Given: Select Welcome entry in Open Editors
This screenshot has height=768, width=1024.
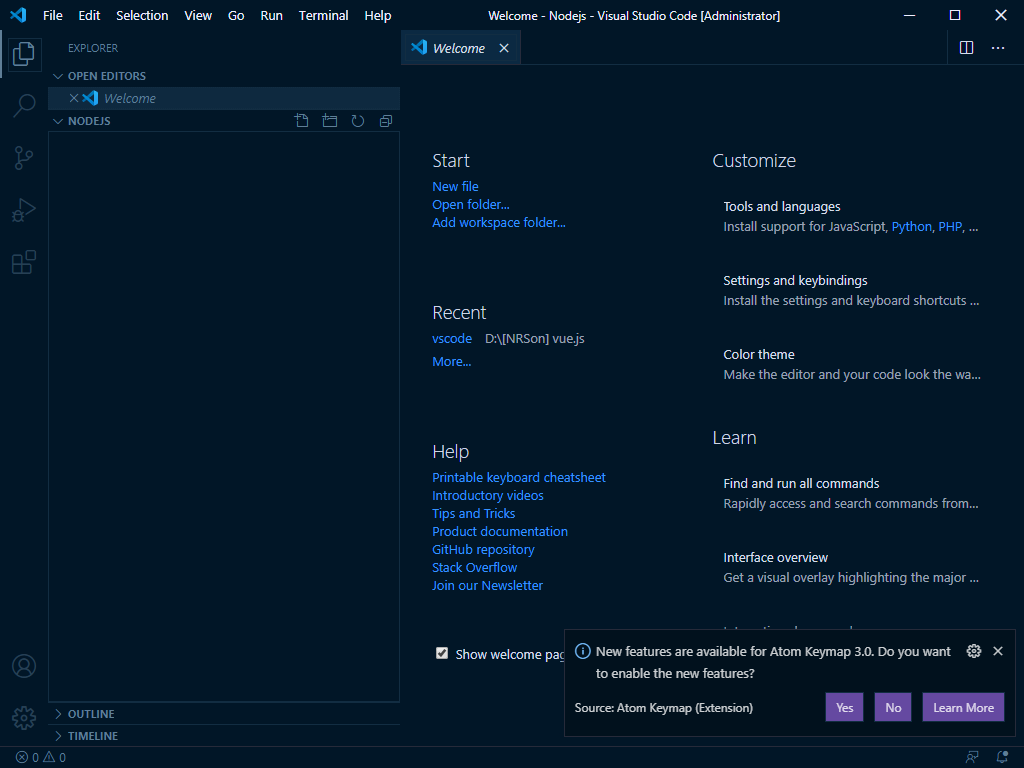Looking at the screenshot, I should 224,98.
